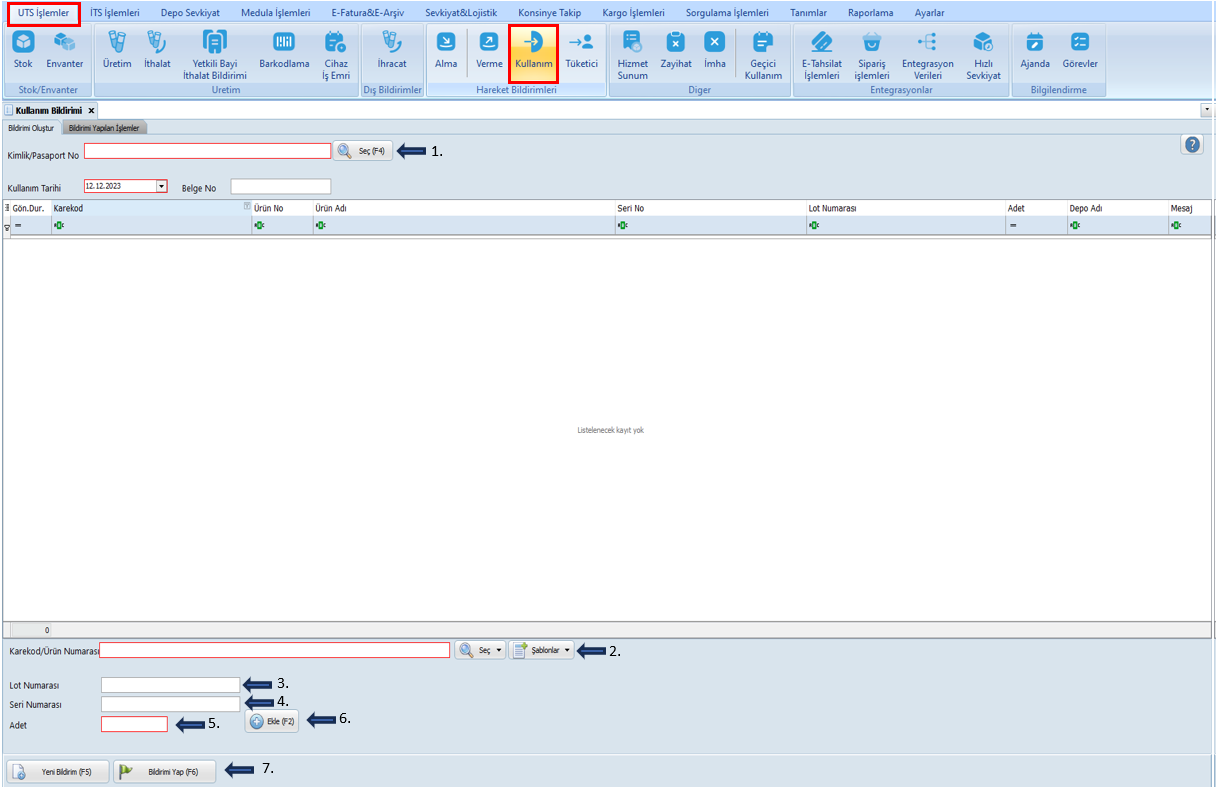Viewport: 1216px width, 787px height.
Task: Open E-Tahsilat İşlemleri icon
Action: click(822, 55)
